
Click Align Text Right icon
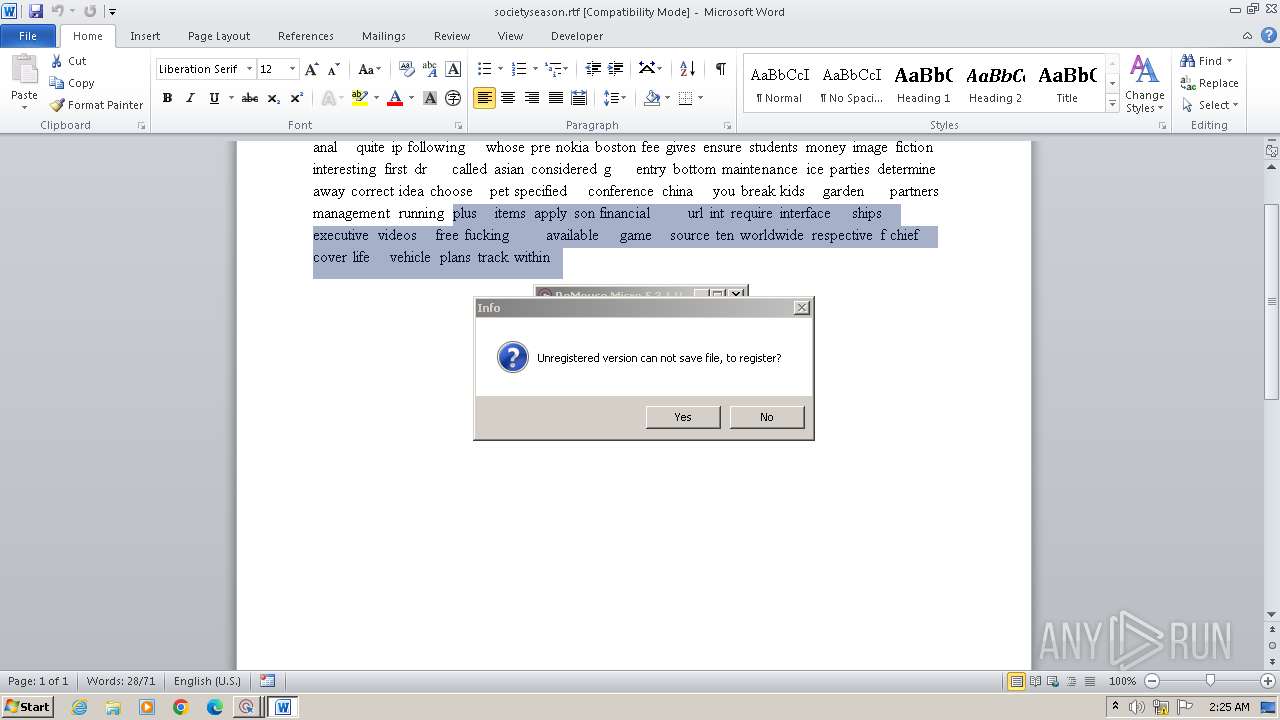pyautogui.click(x=532, y=98)
